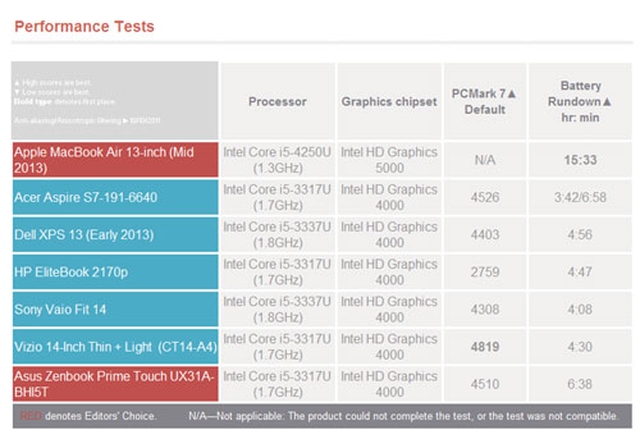Select the Asus Zenbook row's processor cell

pos(278,384)
